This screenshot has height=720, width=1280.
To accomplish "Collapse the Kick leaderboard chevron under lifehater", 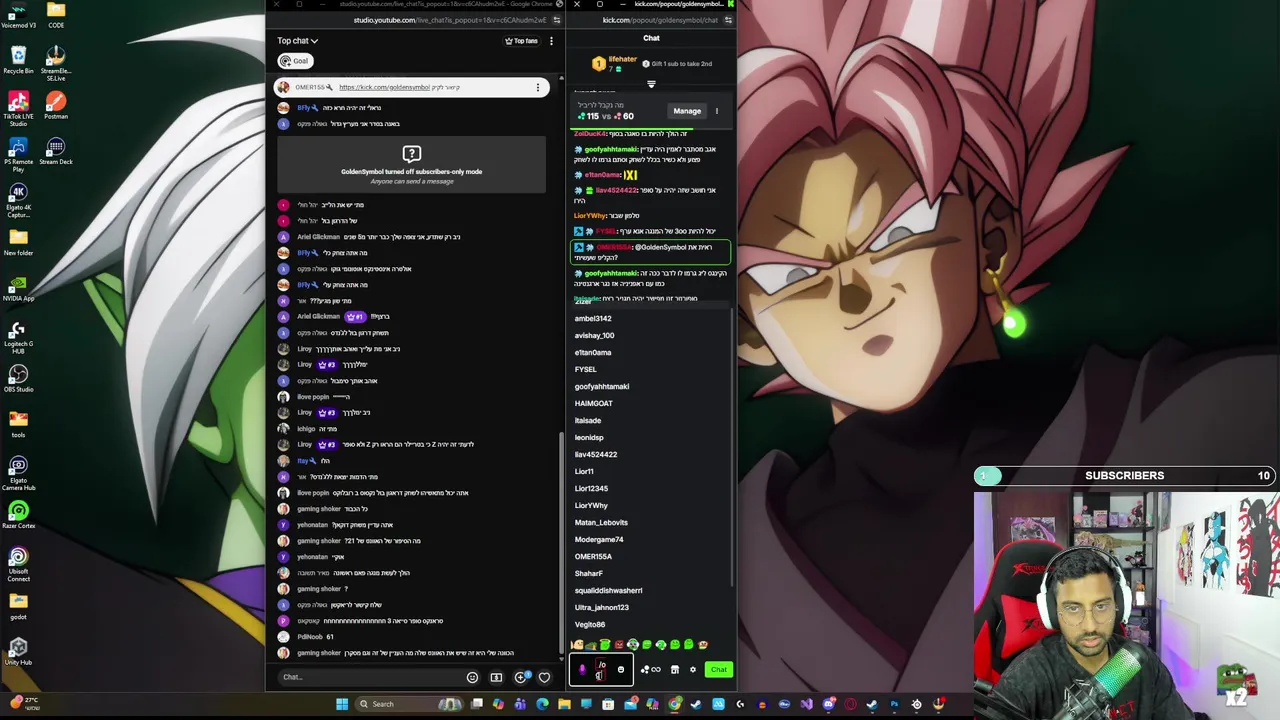I will coord(651,84).
